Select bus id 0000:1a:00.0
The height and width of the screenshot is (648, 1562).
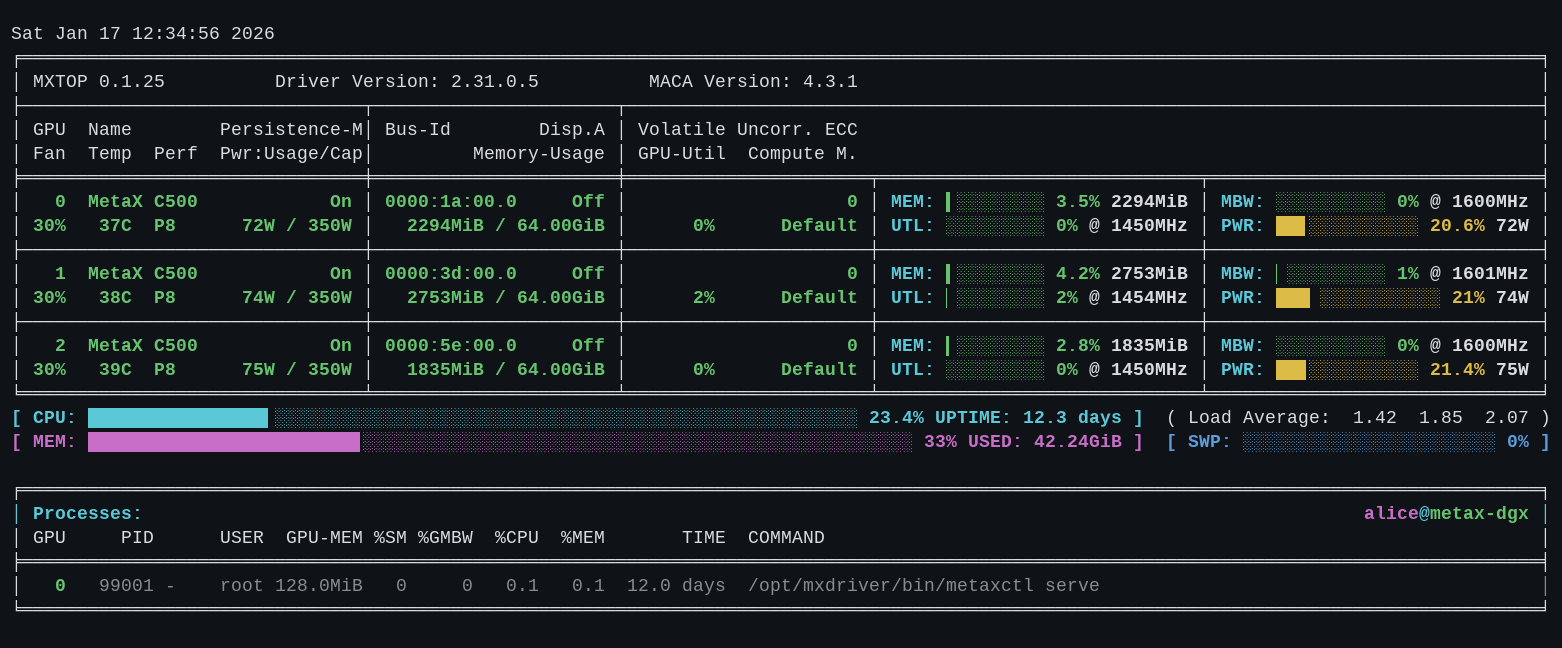[x=451, y=202]
